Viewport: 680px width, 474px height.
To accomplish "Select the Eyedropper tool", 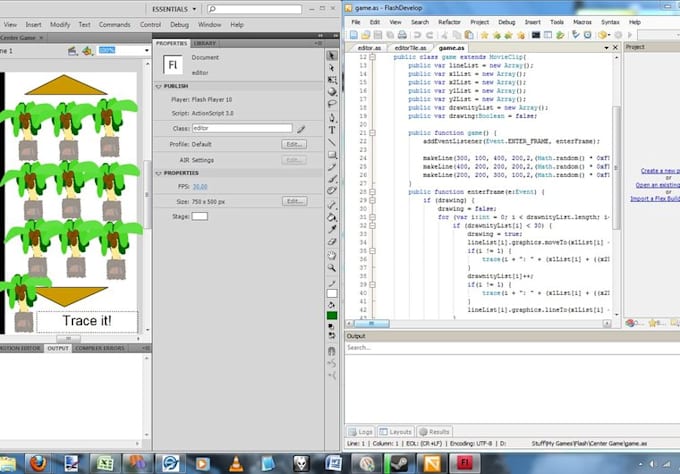I will click(x=332, y=229).
